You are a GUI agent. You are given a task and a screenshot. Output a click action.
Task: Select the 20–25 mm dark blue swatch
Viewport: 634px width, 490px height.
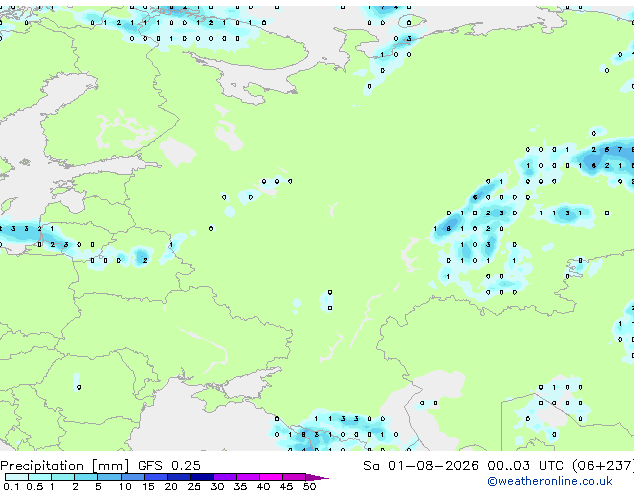[178, 477]
